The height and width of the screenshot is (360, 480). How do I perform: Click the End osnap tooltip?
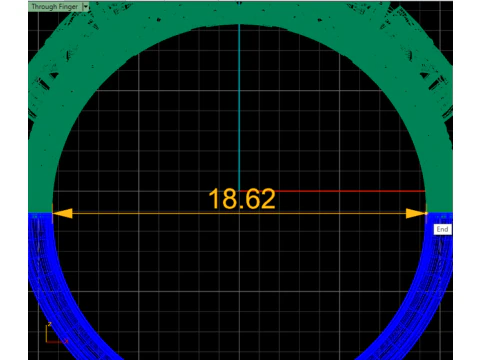[x=442, y=229]
